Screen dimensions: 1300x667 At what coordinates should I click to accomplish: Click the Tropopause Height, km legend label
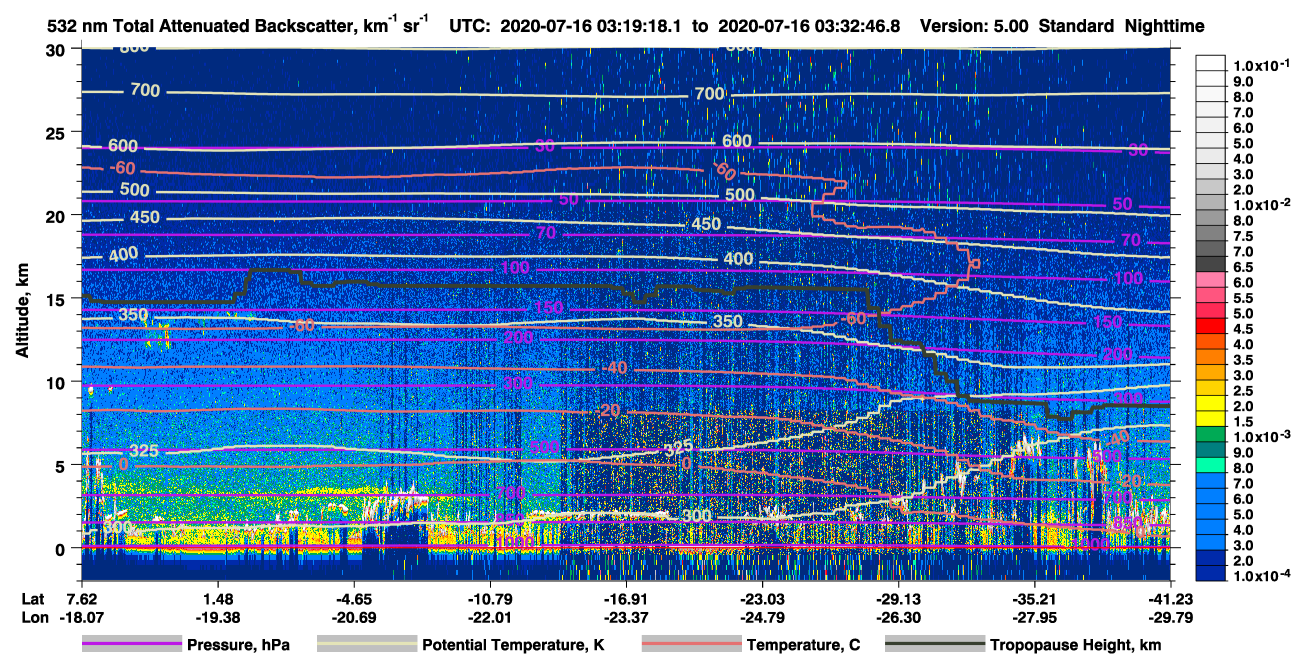pyautogui.click(x=1074, y=646)
